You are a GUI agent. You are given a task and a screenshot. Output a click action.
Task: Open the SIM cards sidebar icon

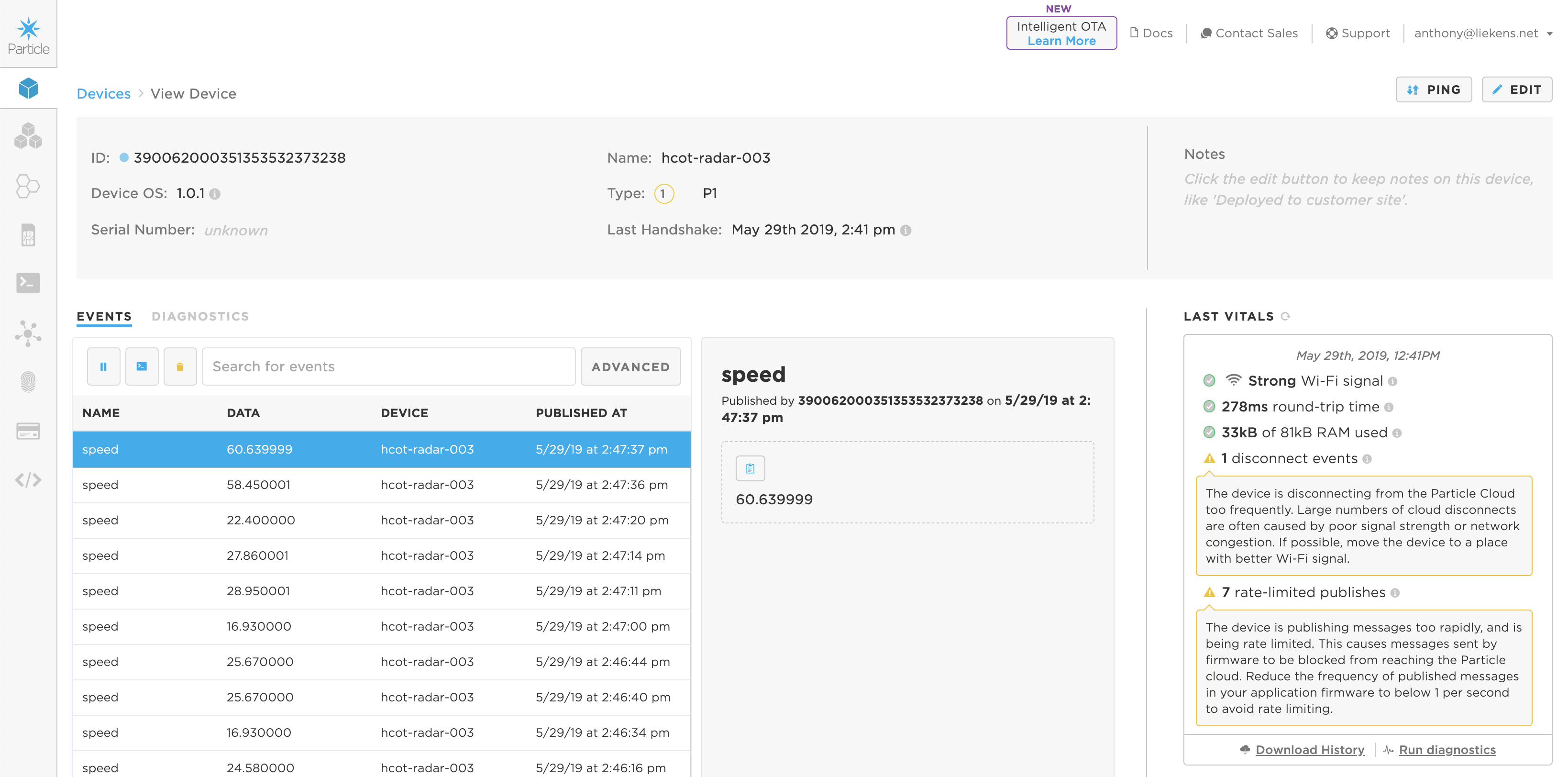pyautogui.click(x=28, y=235)
